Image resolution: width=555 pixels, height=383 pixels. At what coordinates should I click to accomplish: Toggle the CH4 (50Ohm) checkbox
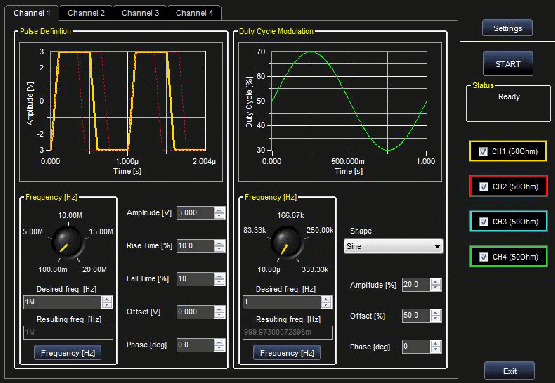tap(483, 257)
